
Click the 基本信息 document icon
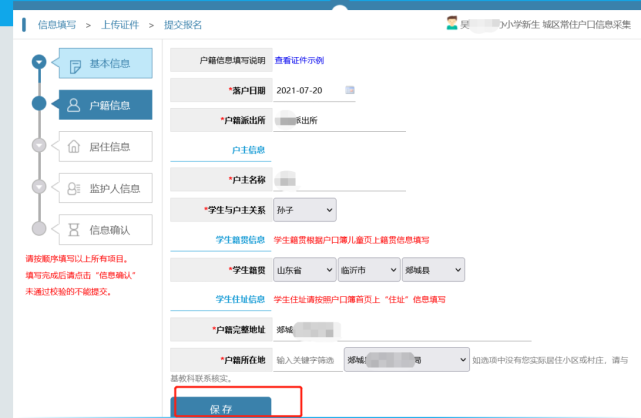point(75,66)
